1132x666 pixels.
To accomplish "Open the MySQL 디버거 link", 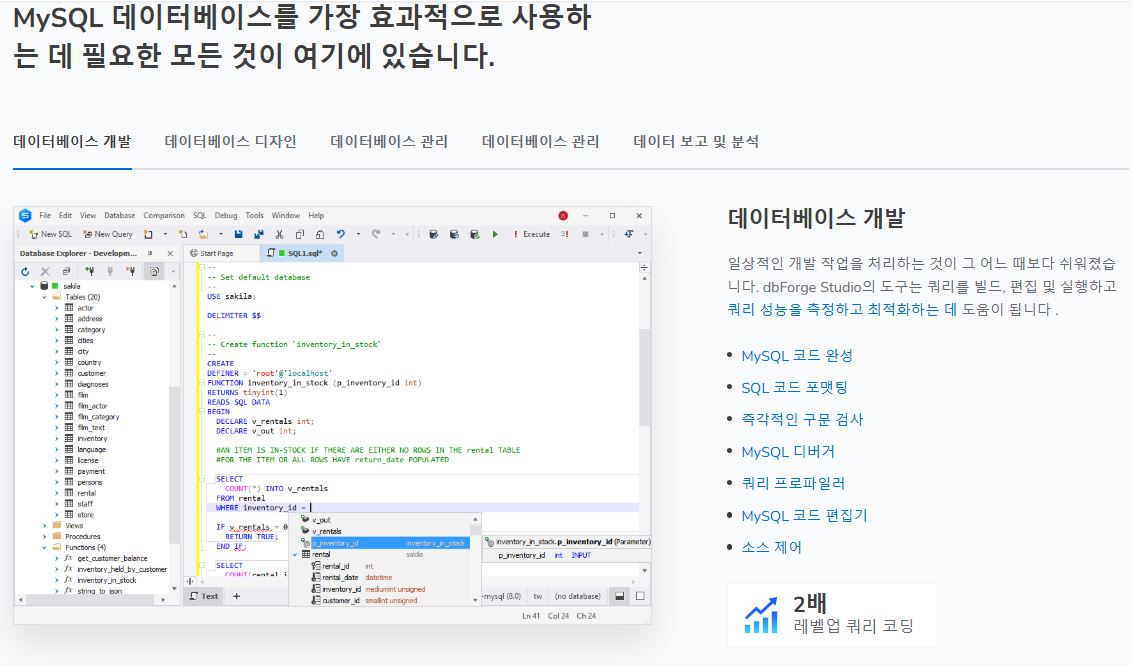I will click(x=788, y=452).
